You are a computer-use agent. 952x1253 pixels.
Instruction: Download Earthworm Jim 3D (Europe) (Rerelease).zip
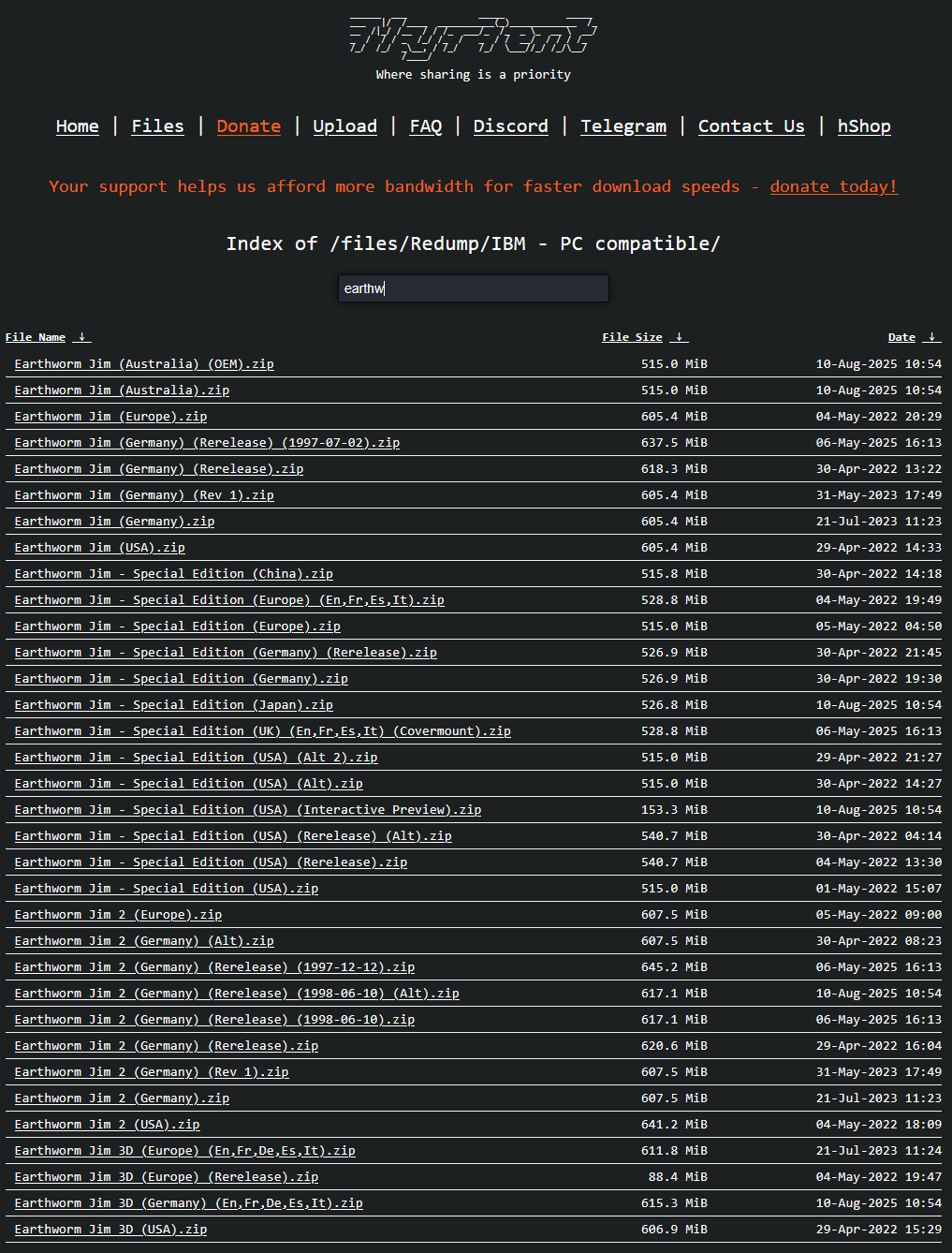click(166, 1177)
